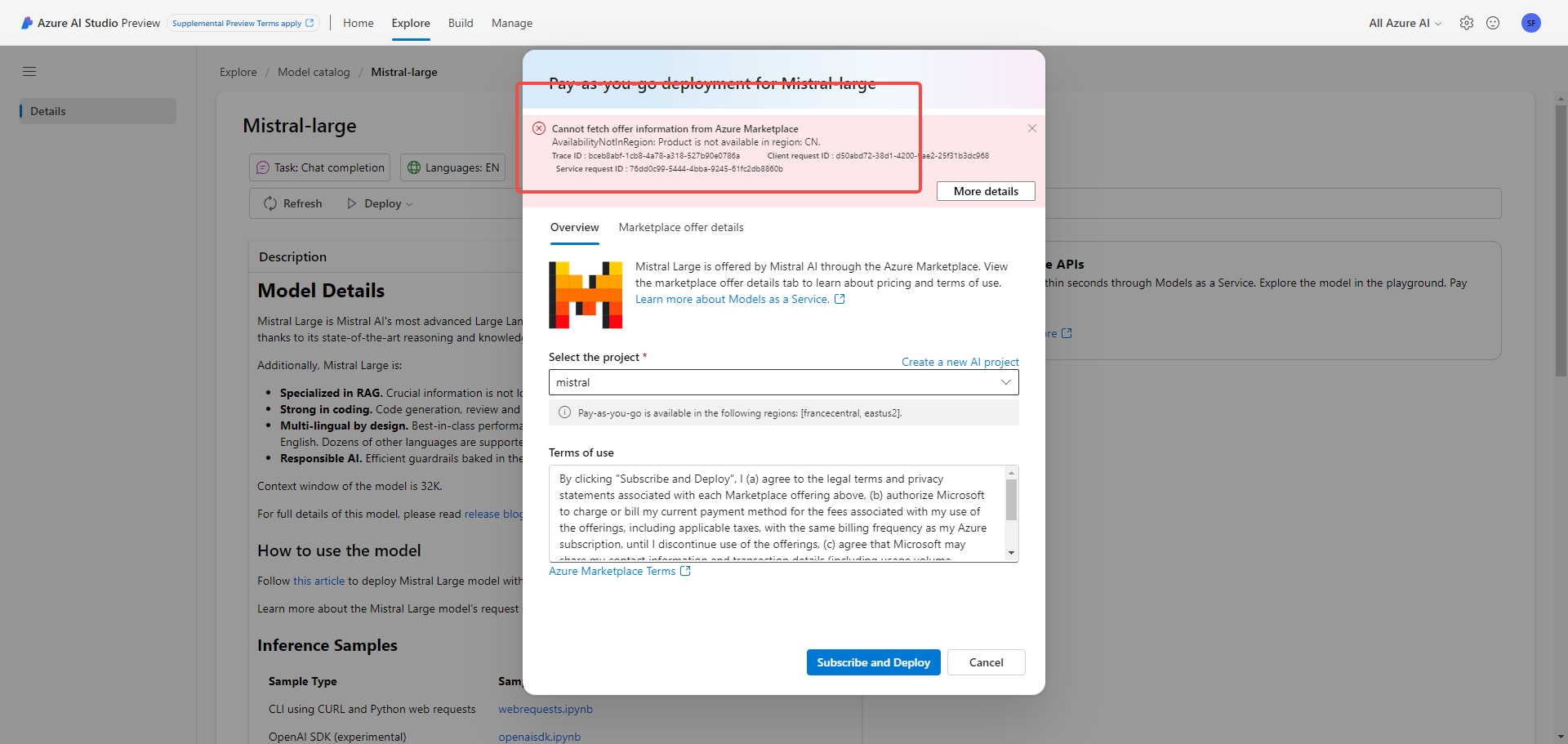Select the Explore tab
This screenshot has width=1568, height=744.
point(411,23)
